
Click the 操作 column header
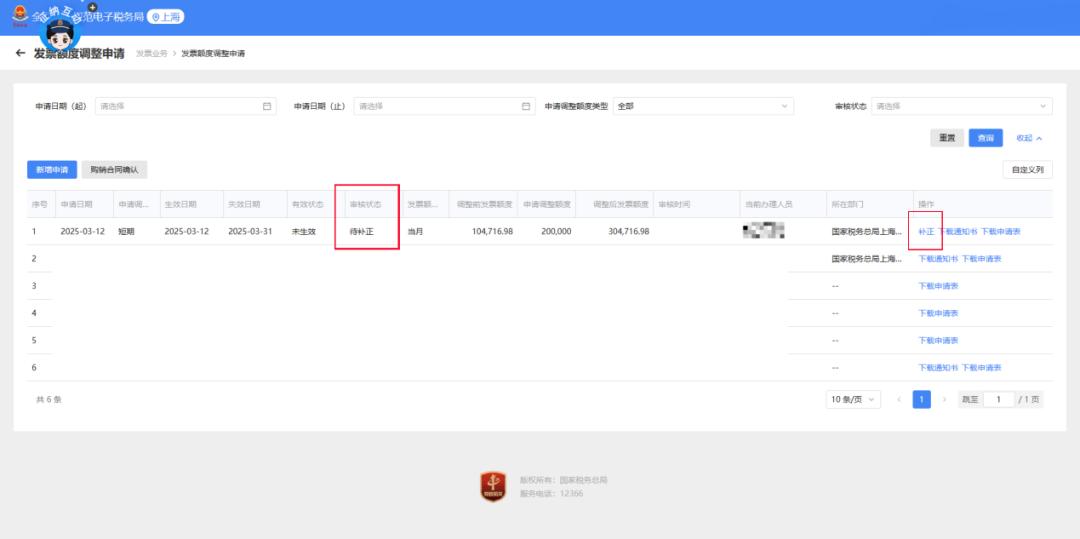point(926,204)
